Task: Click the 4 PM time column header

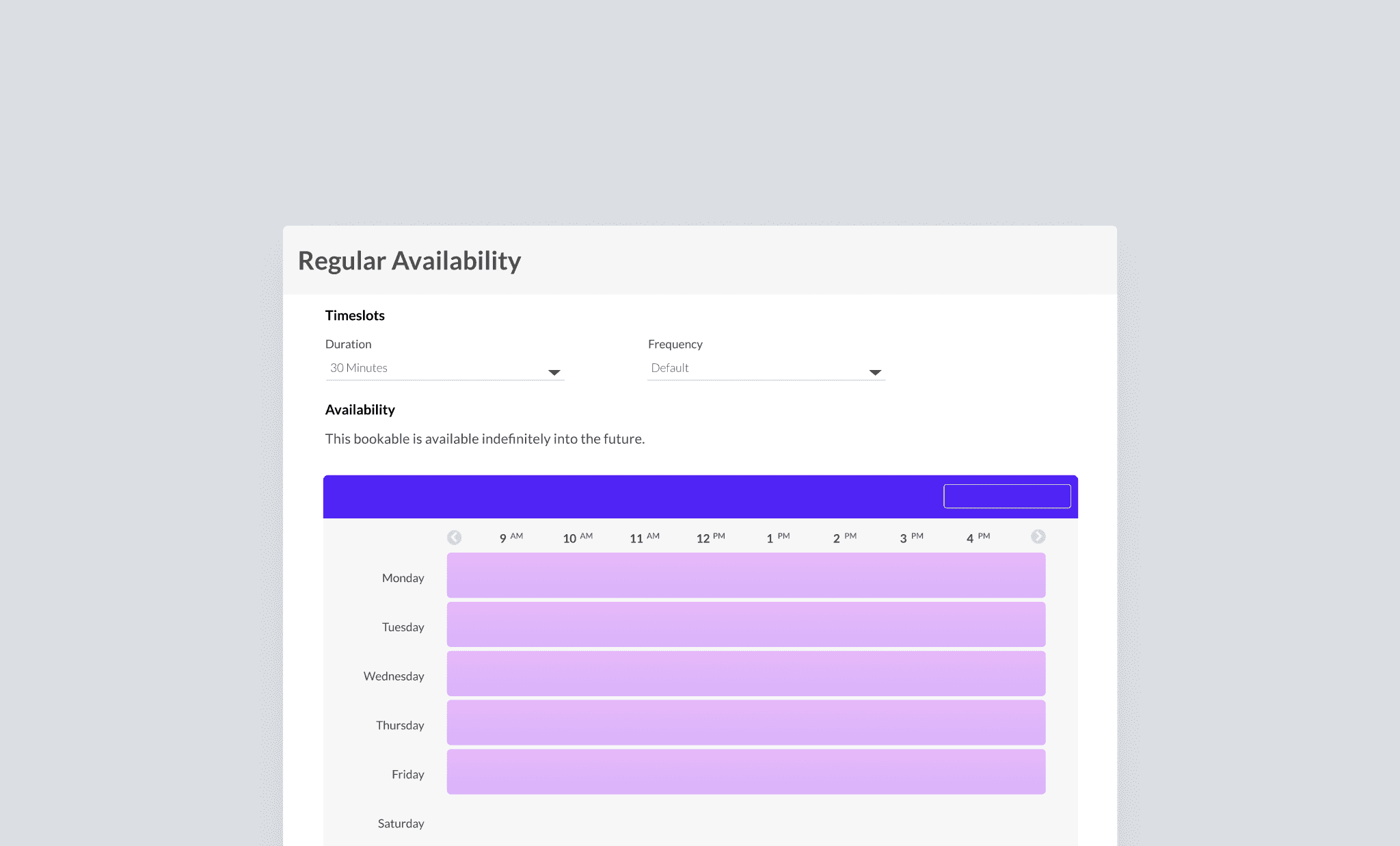Action: pos(978,538)
